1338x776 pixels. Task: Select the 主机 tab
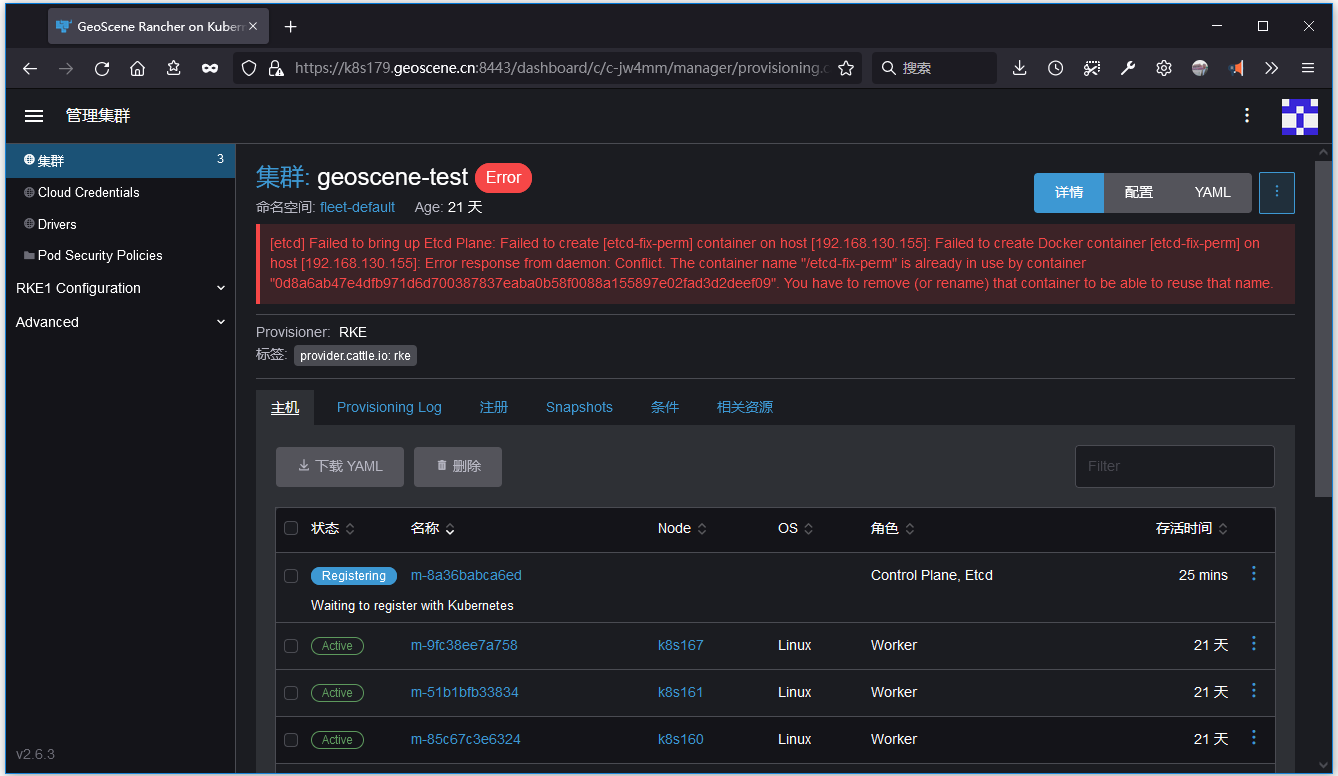click(285, 407)
